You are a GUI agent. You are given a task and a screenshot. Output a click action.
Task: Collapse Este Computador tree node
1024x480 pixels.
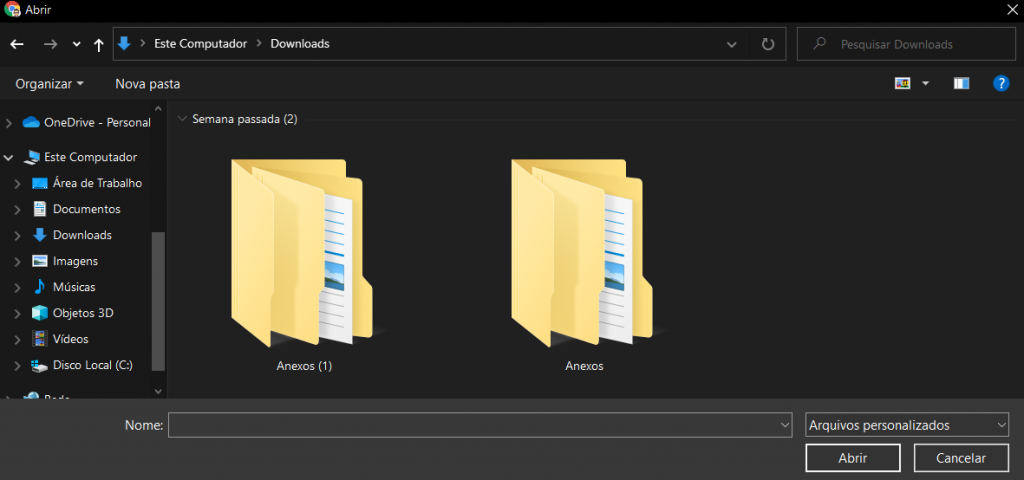click(x=8, y=157)
